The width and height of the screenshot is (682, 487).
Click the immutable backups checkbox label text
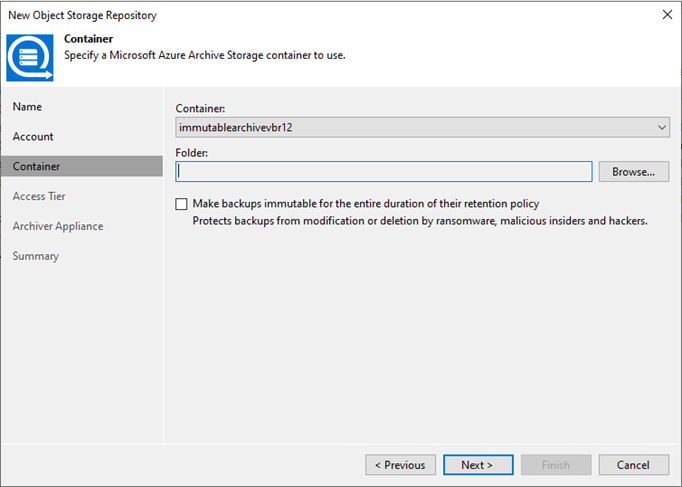pos(366,204)
